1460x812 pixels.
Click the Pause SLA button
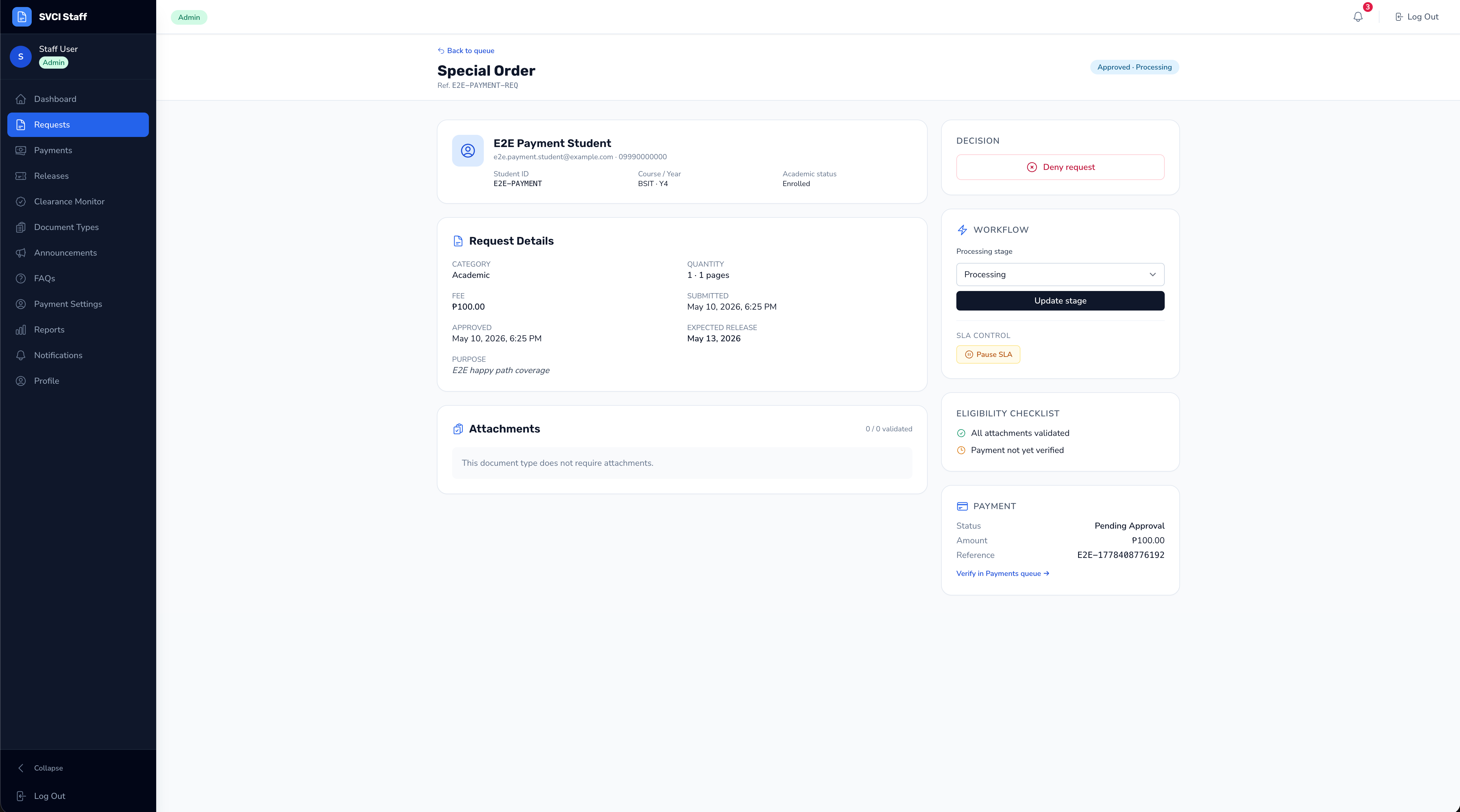[988, 355]
